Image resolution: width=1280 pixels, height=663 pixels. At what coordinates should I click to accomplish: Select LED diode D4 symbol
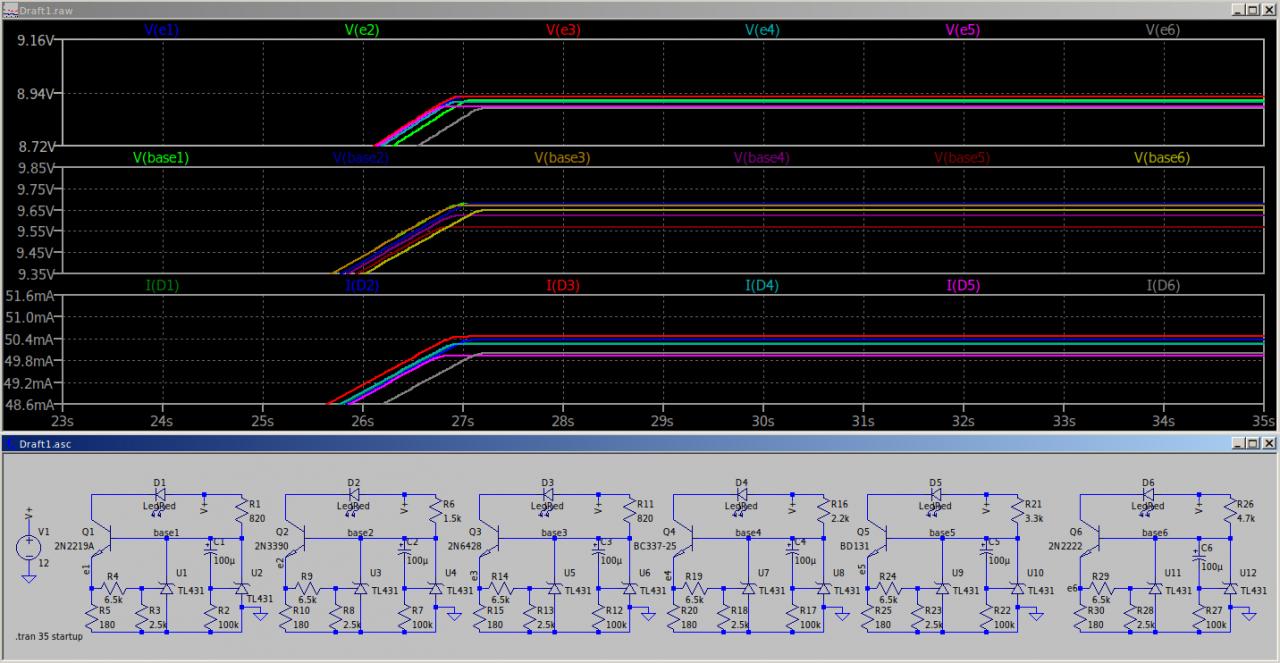[x=741, y=494]
